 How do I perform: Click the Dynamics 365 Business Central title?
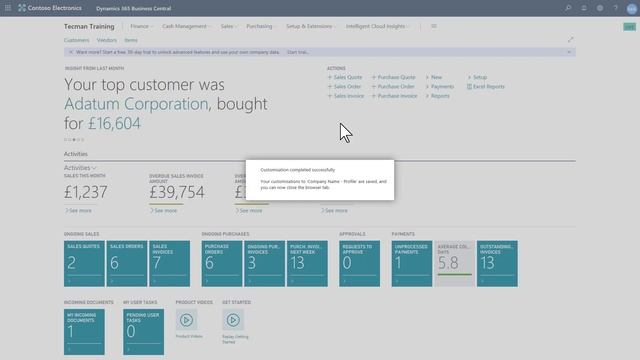133,8
